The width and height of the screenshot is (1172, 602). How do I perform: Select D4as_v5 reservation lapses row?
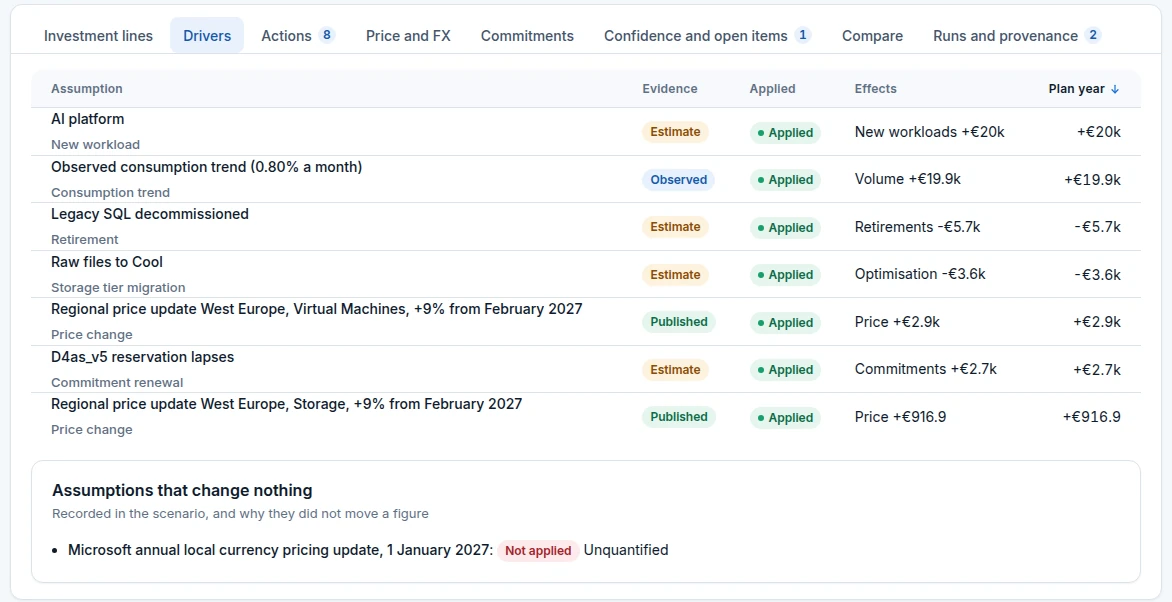click(586, 369)
